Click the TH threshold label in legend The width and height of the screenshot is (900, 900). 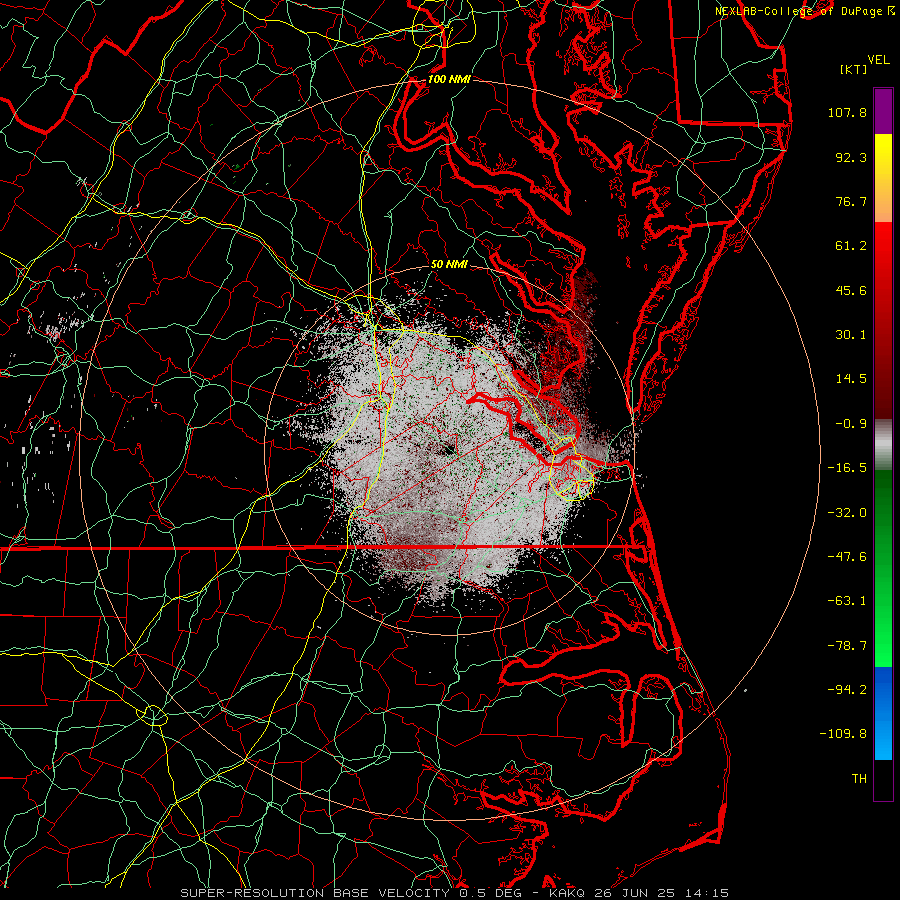pos(859,779)
